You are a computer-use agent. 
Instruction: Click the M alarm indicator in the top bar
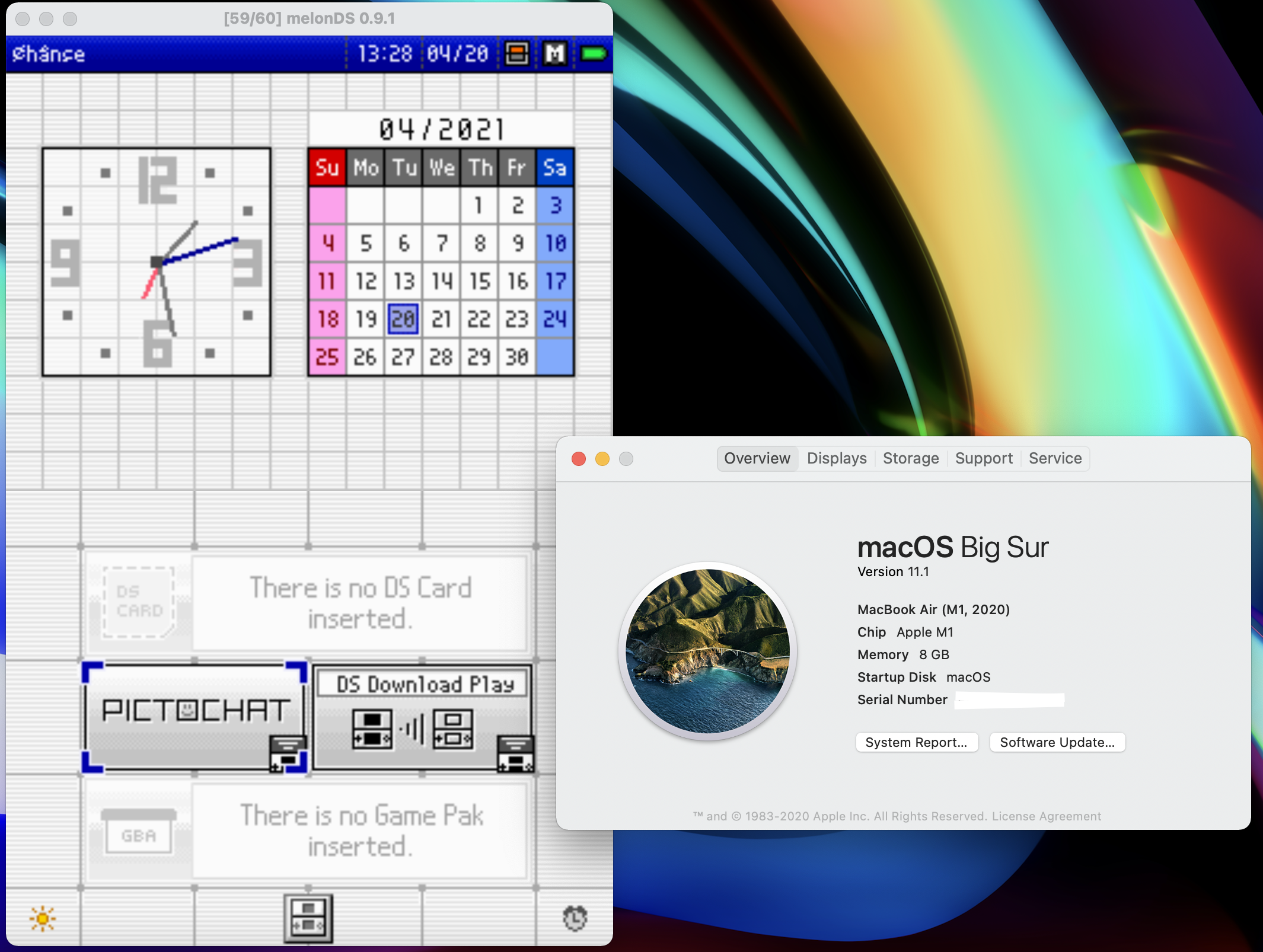555,53
